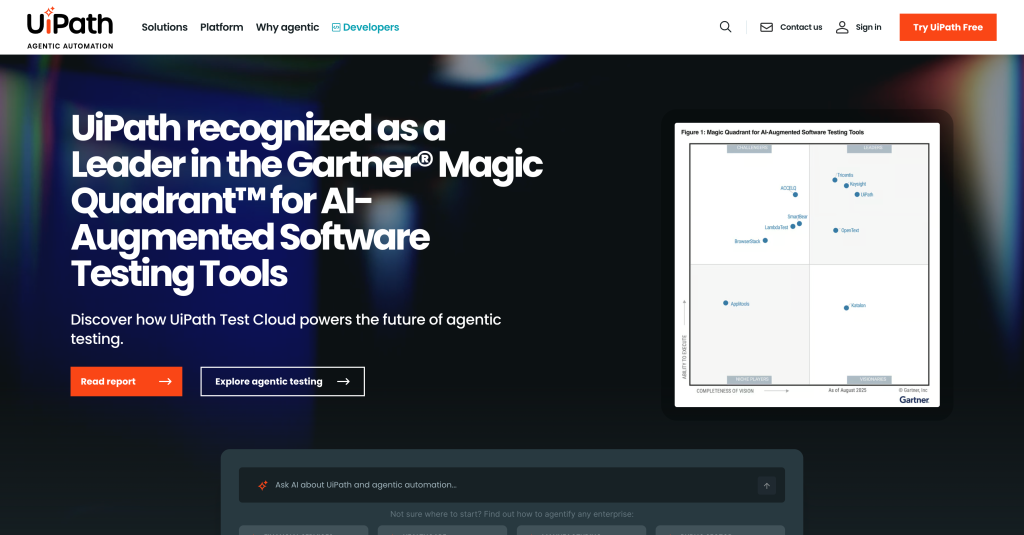
Task: Open site search with the magnifier icon
Action: click(x=726, y=27)
